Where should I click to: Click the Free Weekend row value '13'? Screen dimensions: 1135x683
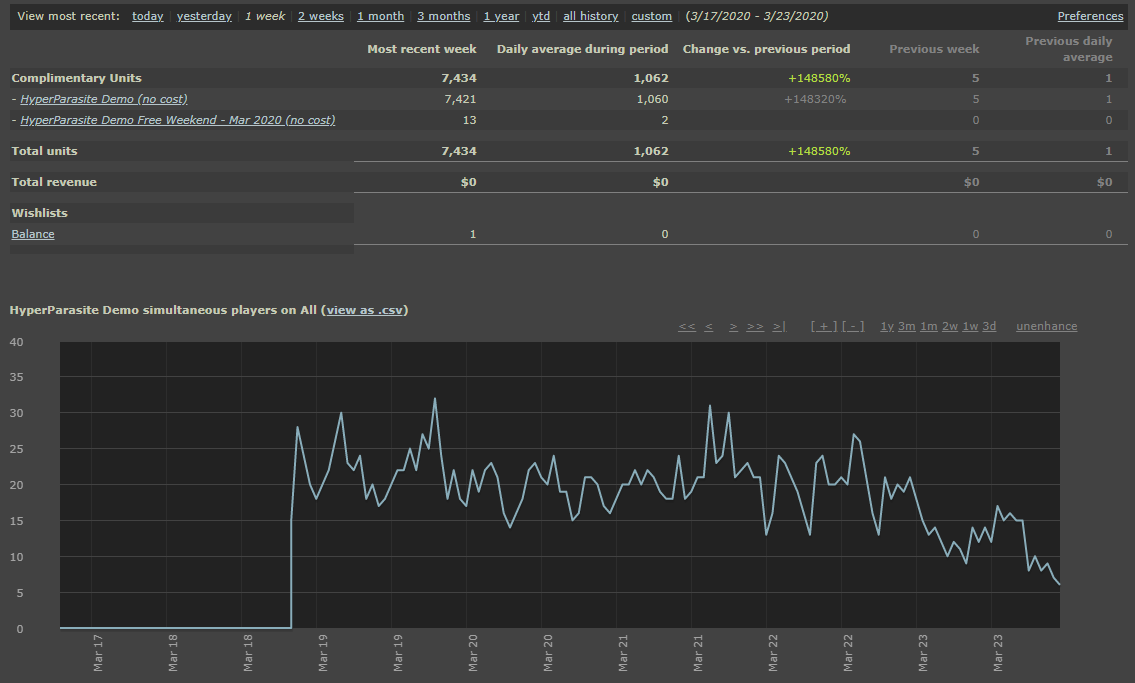pos(470,120)
